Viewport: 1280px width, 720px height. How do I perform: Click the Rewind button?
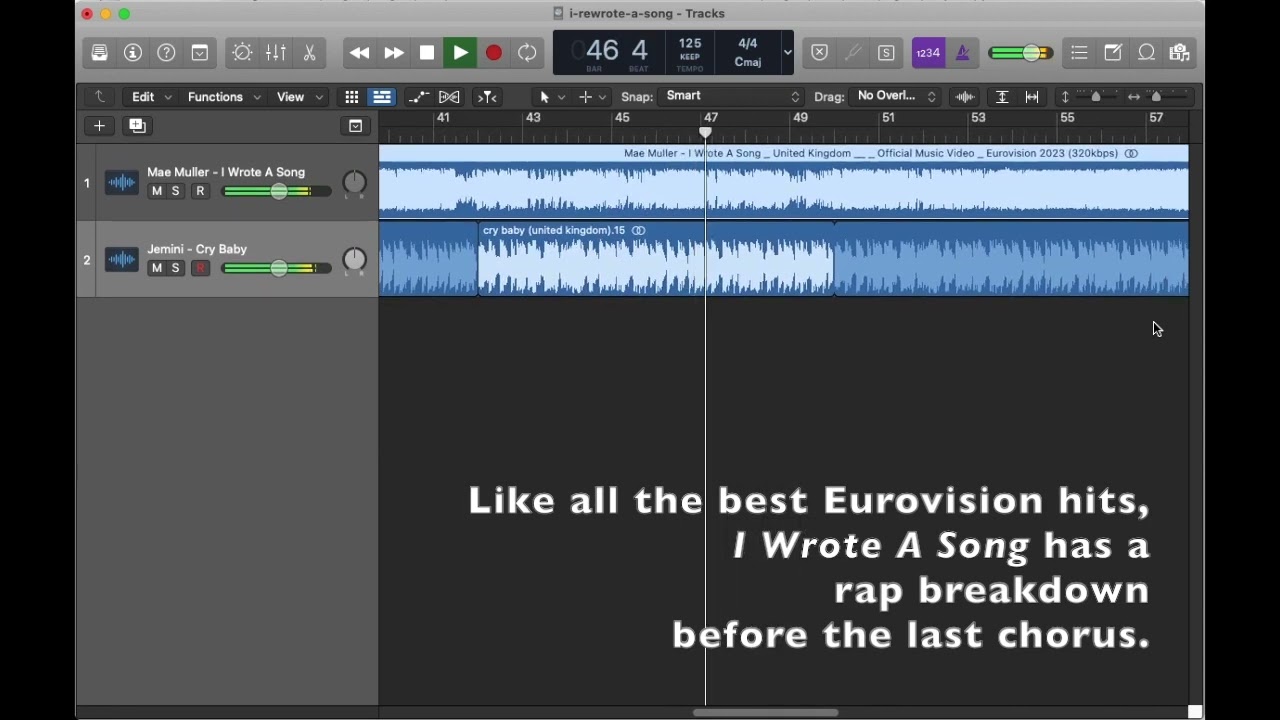[x=360, y=53]
